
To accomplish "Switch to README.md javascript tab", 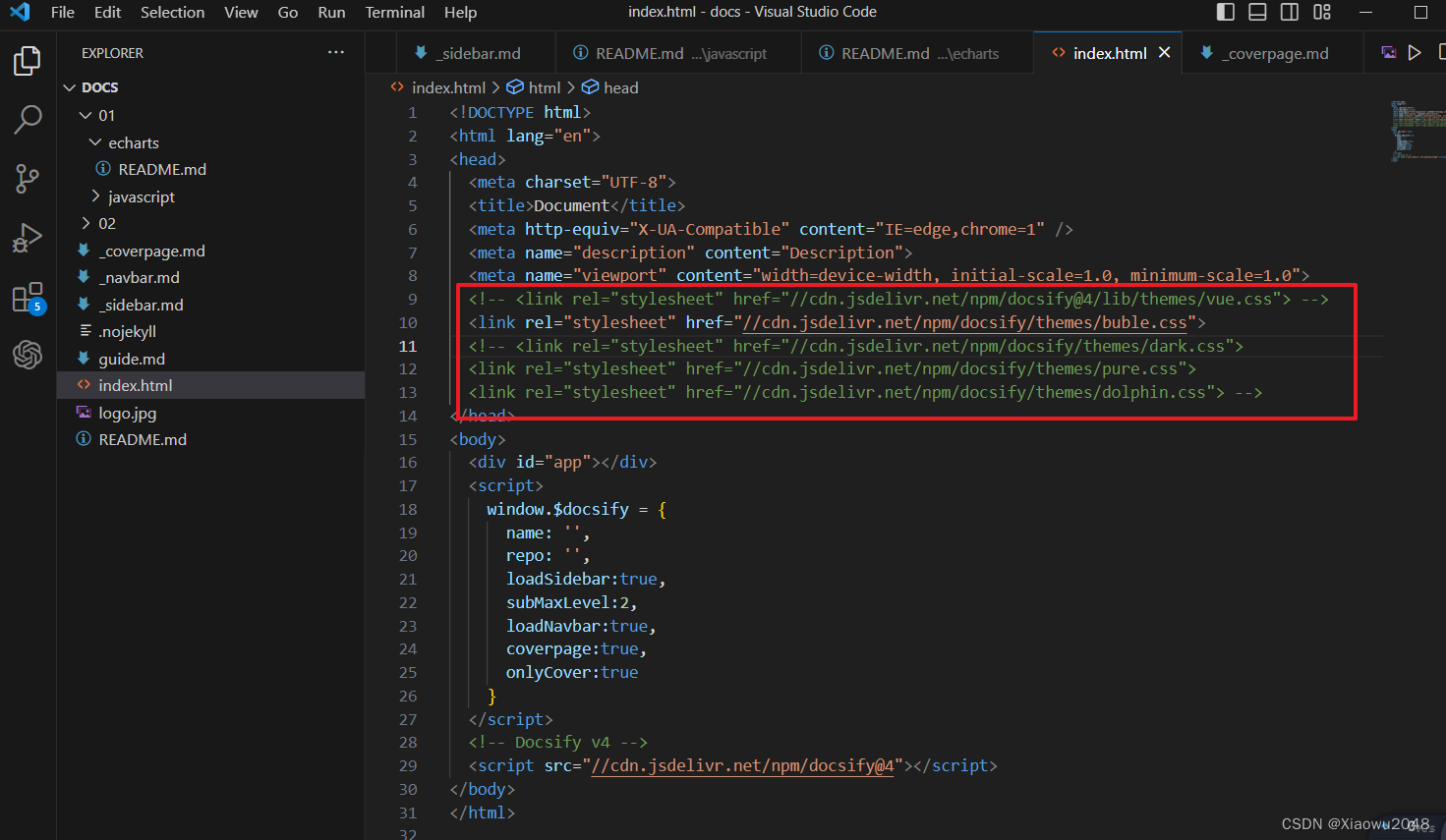I will 677,53.
